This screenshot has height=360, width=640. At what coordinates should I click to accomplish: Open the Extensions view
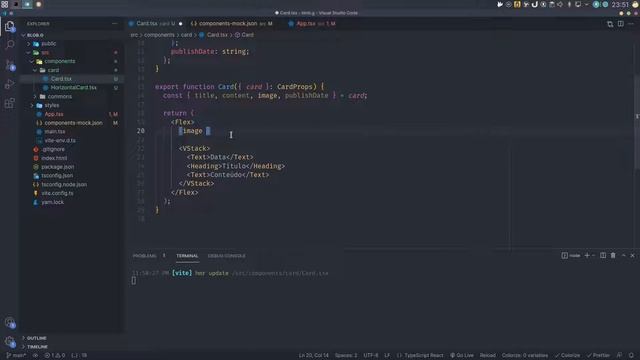pyautogui.click(x=10, y=103)
